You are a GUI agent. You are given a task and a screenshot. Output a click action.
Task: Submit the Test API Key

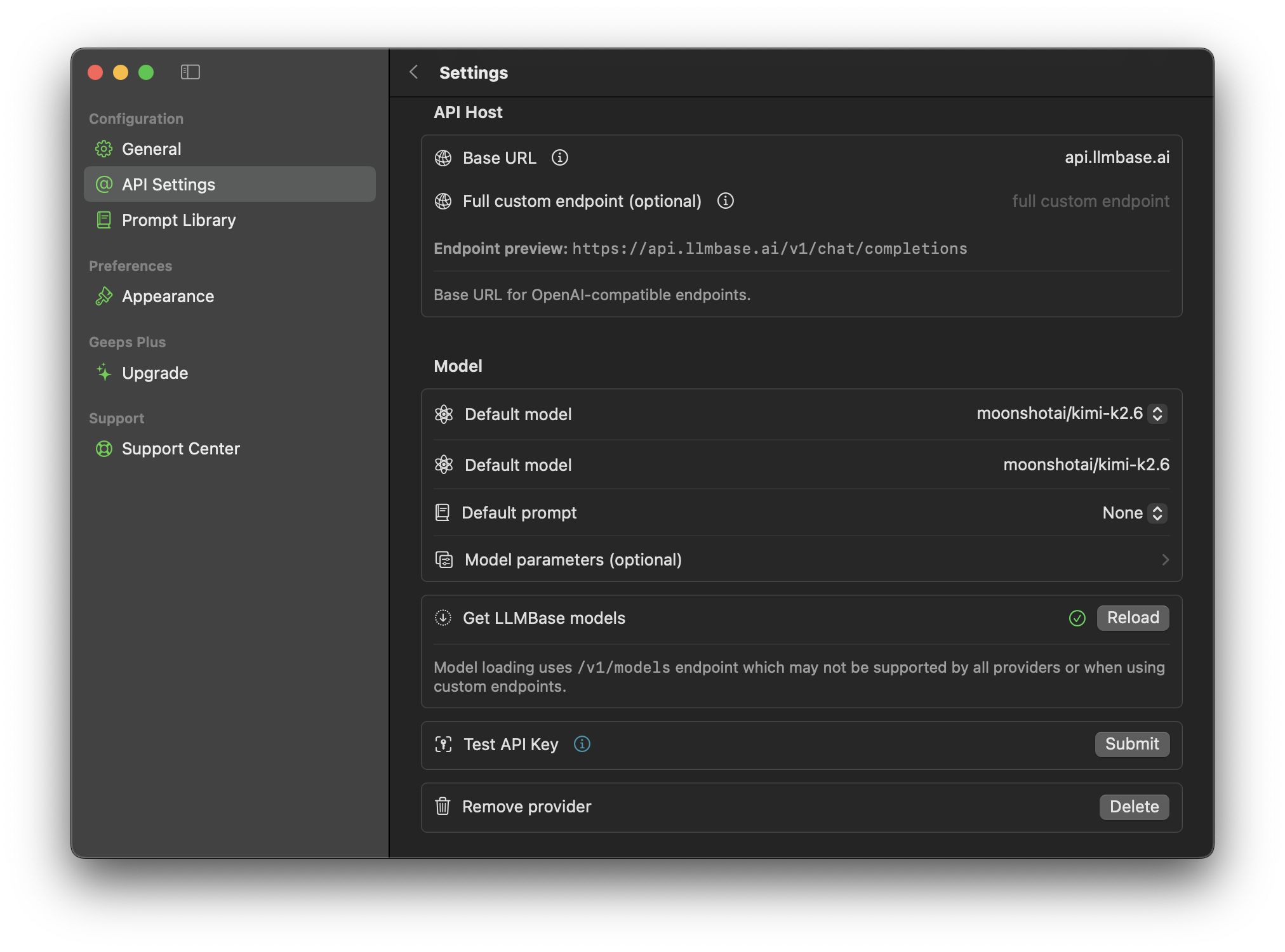click(1132, 744)
